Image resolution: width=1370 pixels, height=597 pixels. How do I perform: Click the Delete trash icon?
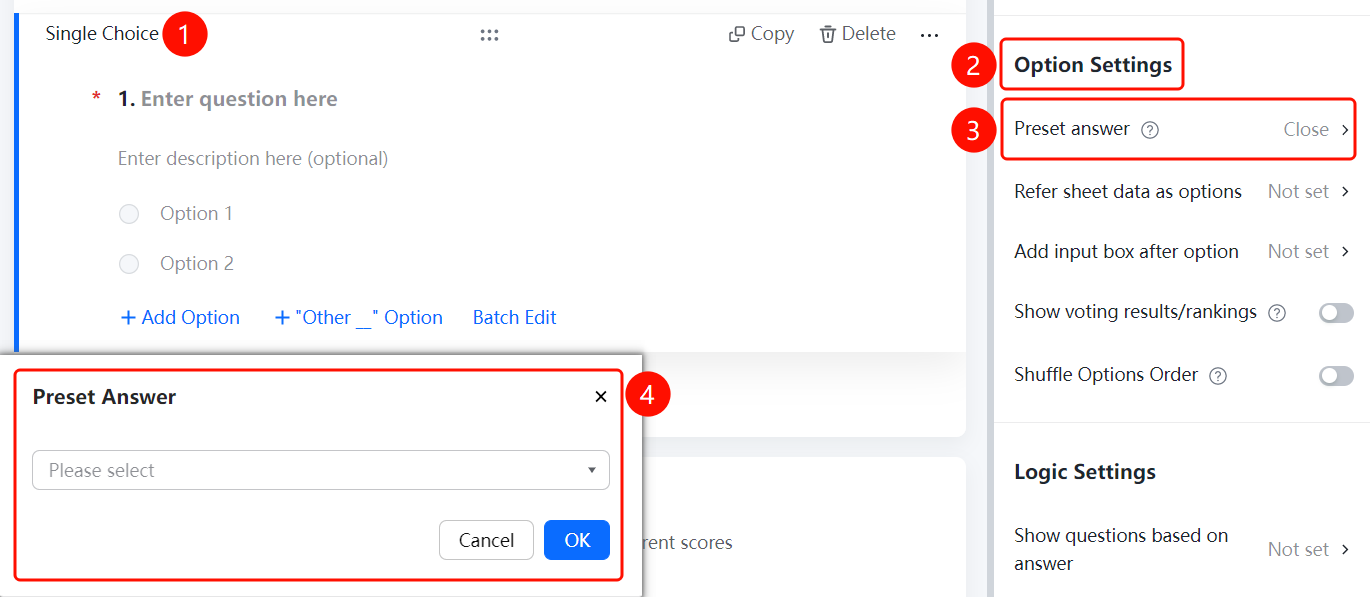click(828, 34)
